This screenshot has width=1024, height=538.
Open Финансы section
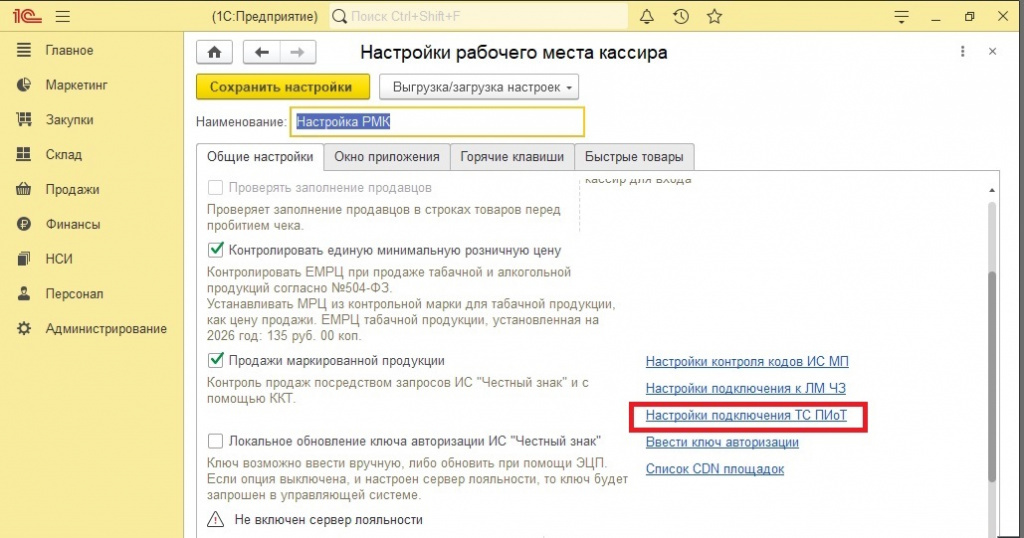tap(72, 224)
